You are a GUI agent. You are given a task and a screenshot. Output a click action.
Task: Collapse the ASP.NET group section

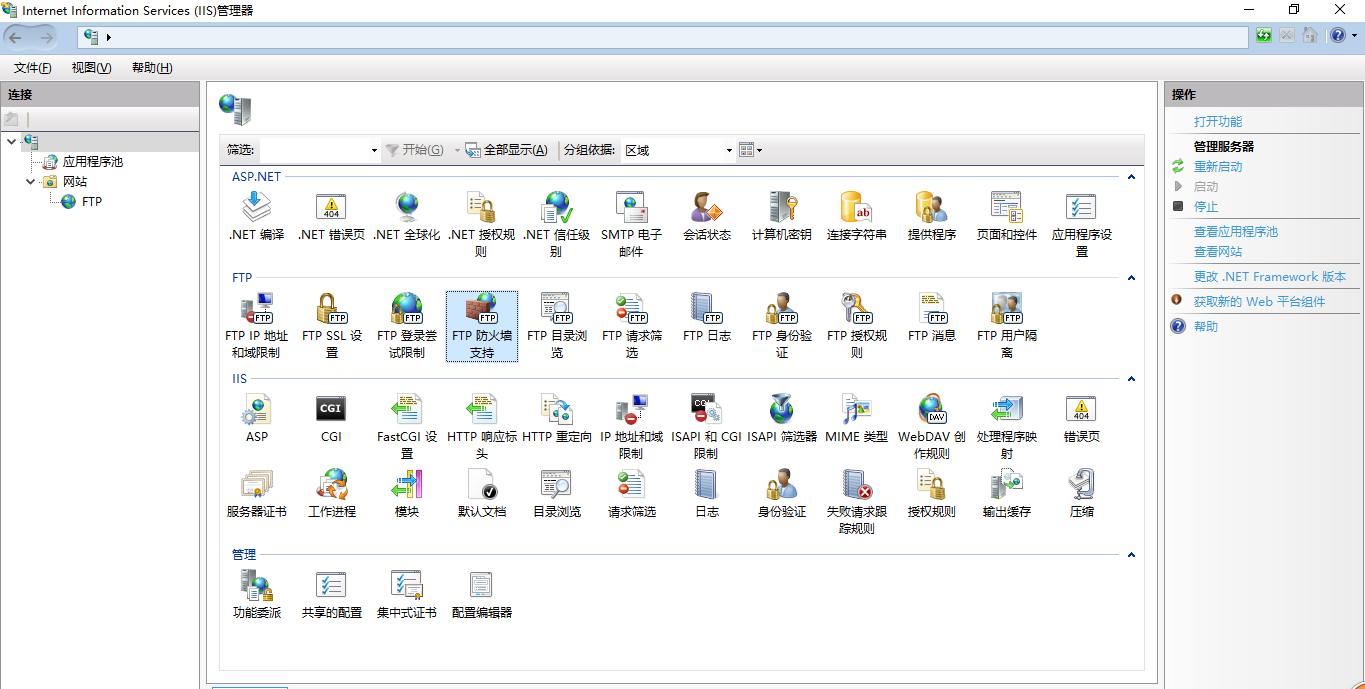(1131, 177)
